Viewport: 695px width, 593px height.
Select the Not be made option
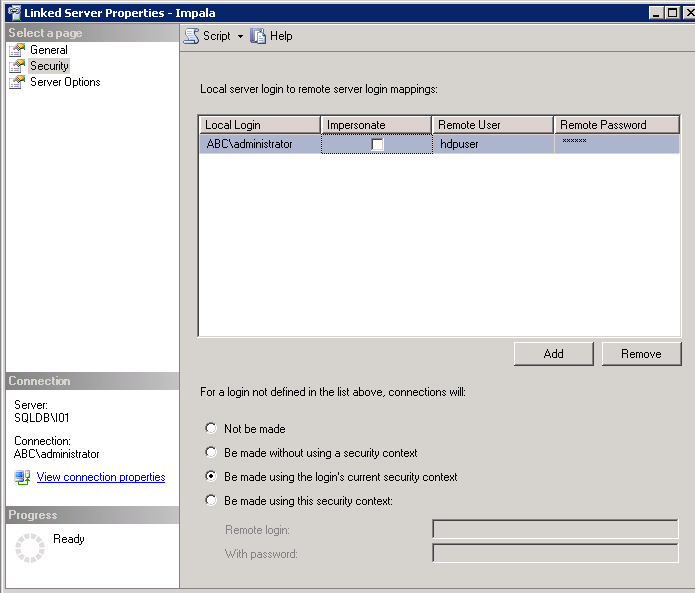pyautogui.click(x=211, y=429)
